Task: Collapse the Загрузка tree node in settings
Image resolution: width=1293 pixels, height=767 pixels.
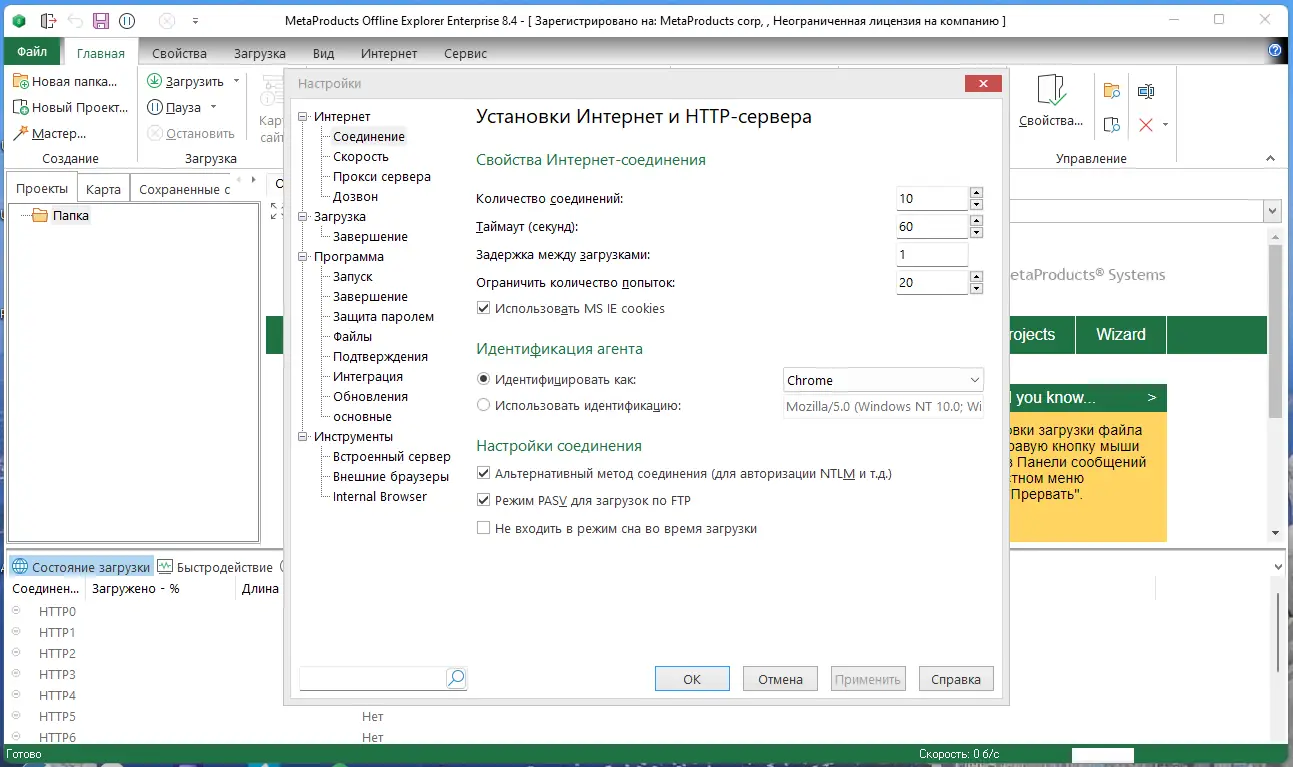Action: 304,217
